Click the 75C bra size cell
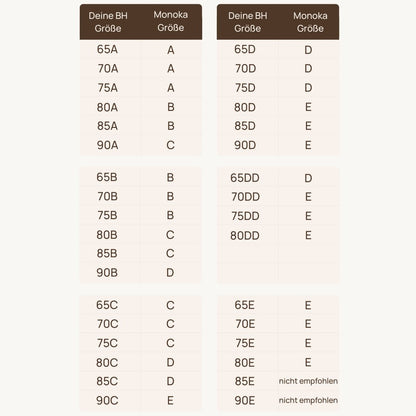The image size is (416, 416). [107, 343]
